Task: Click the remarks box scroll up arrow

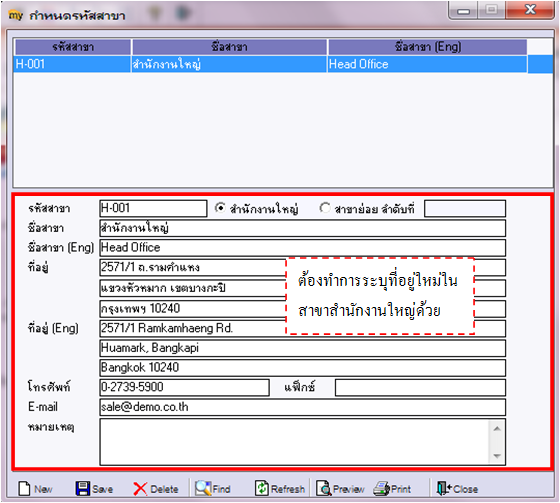Action: coord(497,428)
